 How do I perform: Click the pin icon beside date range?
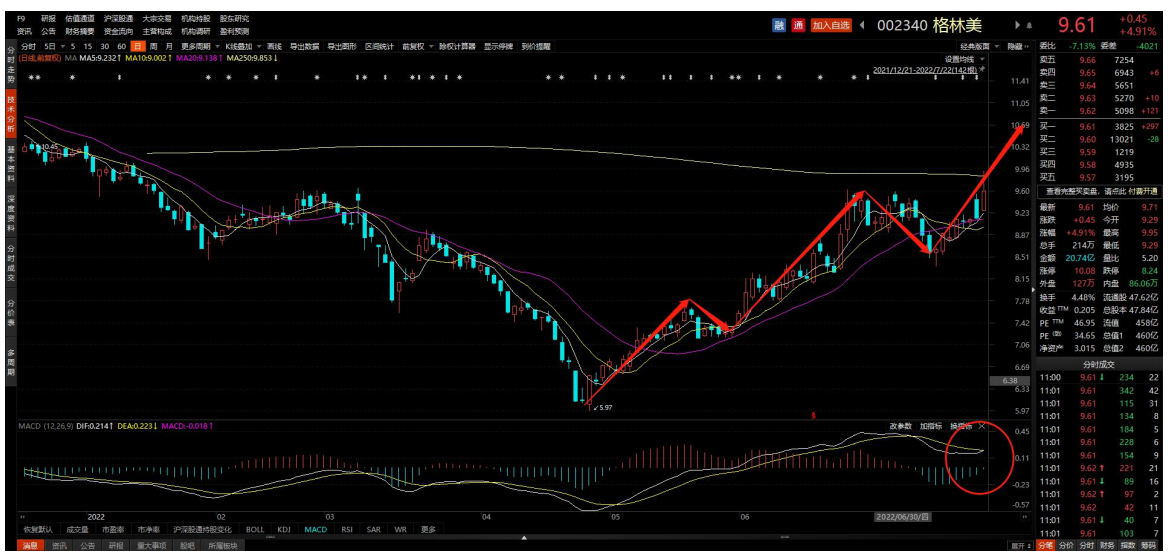(x=983, y=71)
